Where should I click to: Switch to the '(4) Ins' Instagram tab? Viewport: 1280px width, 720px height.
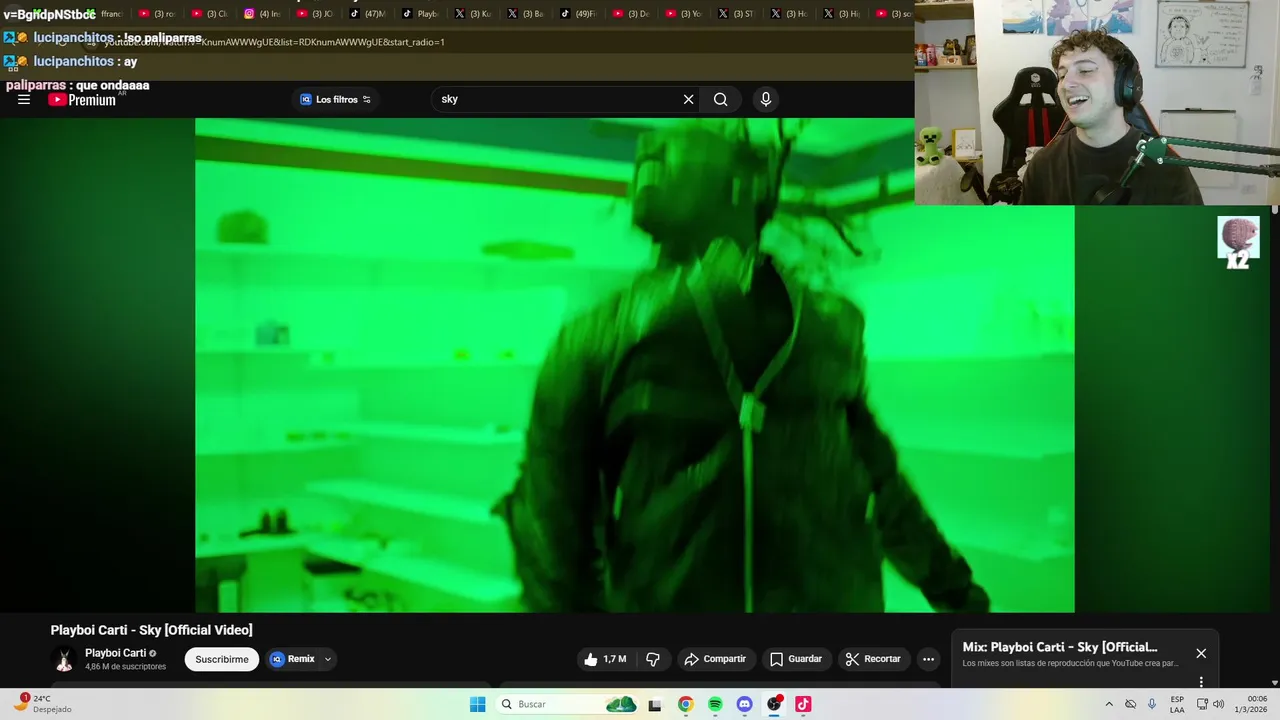pyautogui.click(x=263, y=14)
